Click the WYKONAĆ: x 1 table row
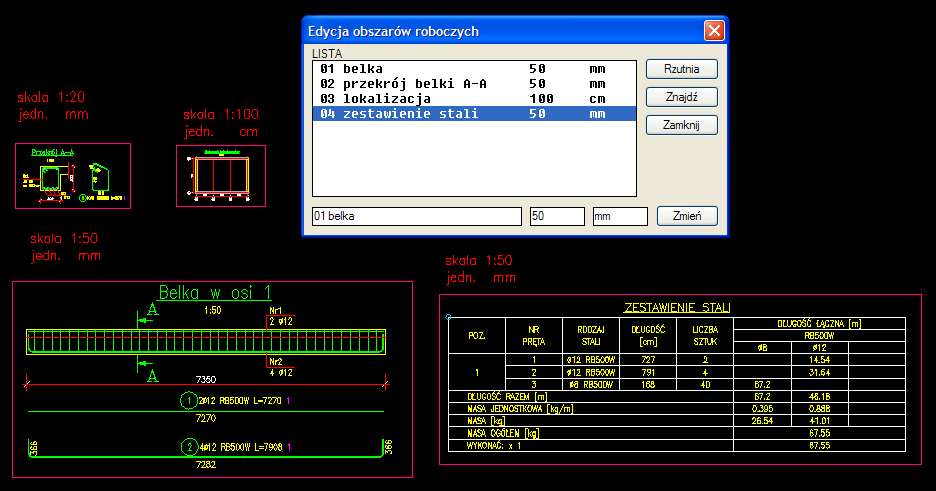The height and width of the screenshot is (491, 936). point(677,446)
